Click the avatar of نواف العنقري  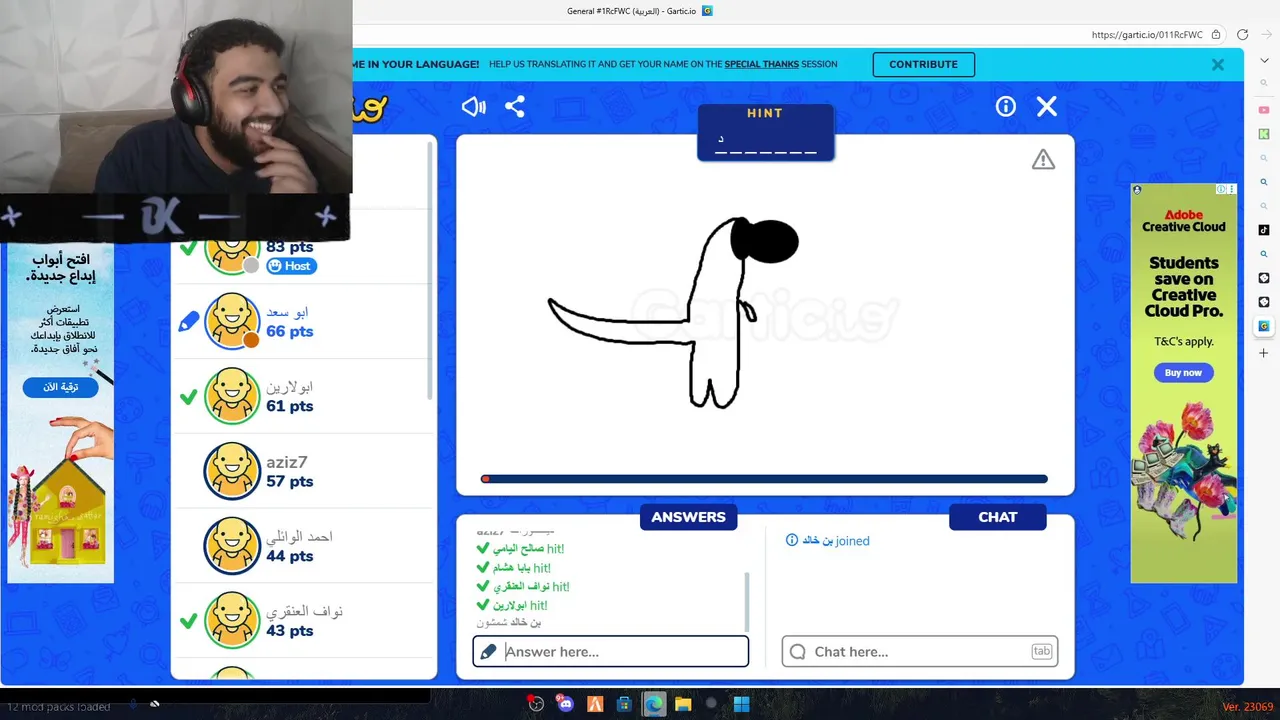pyautogui.click(x=232, y=621)
